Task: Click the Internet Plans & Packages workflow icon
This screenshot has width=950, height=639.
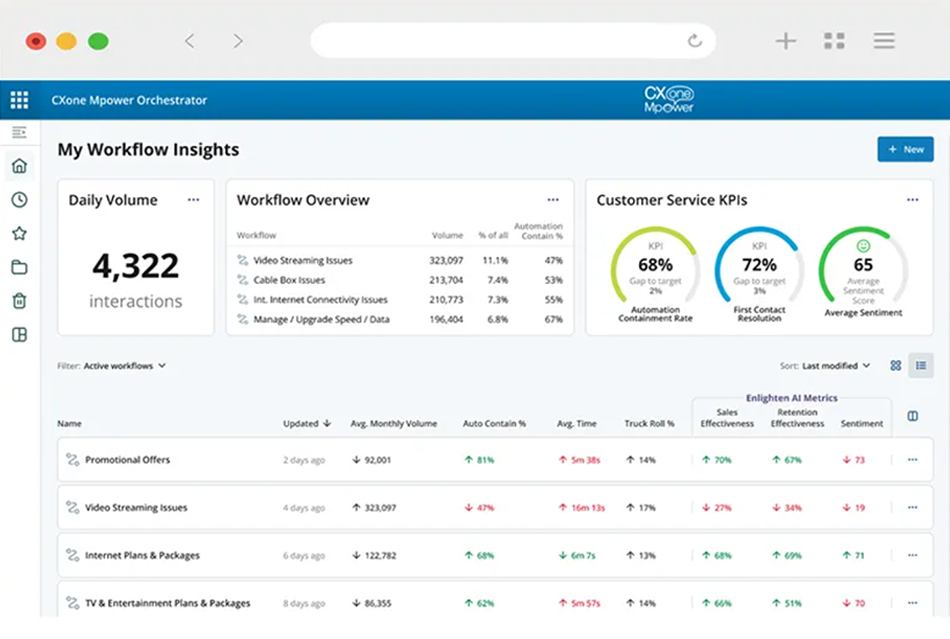Action: tap(73, 555)
